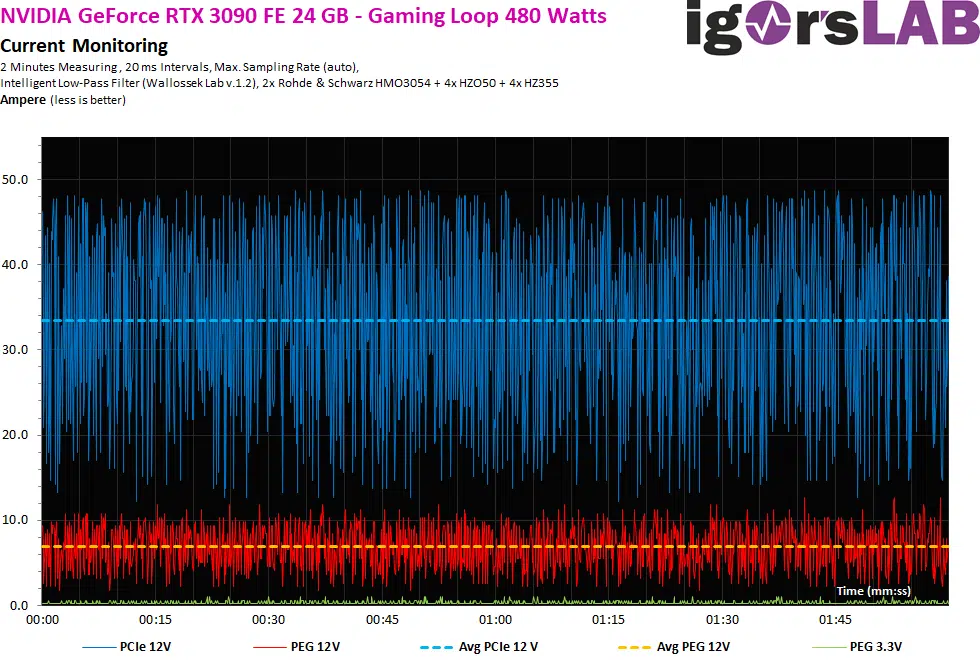Click the 00:45 time axis label
980x660 pixels.
382,620
